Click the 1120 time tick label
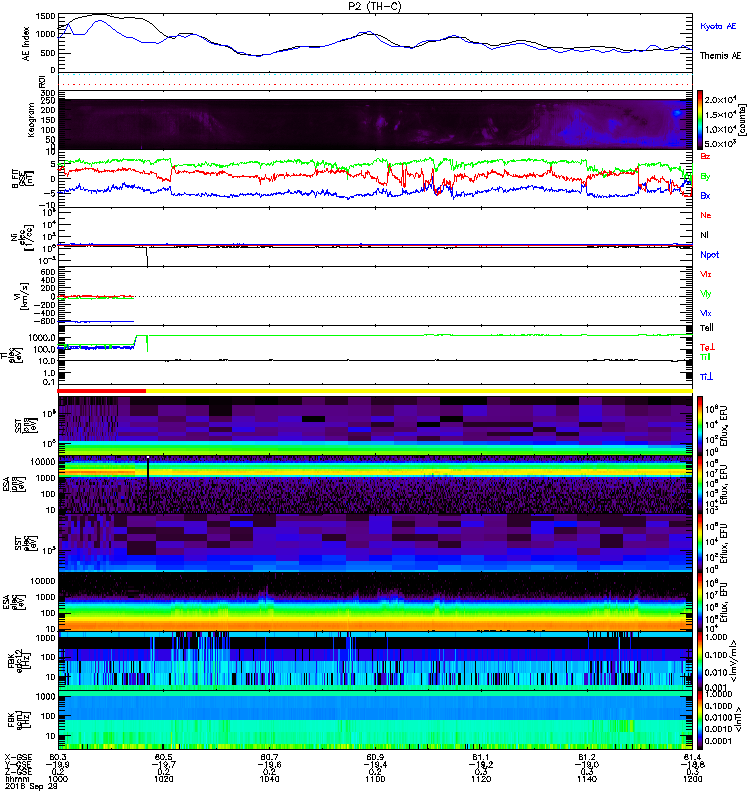750x800 pixels. [x=481, y=779]
